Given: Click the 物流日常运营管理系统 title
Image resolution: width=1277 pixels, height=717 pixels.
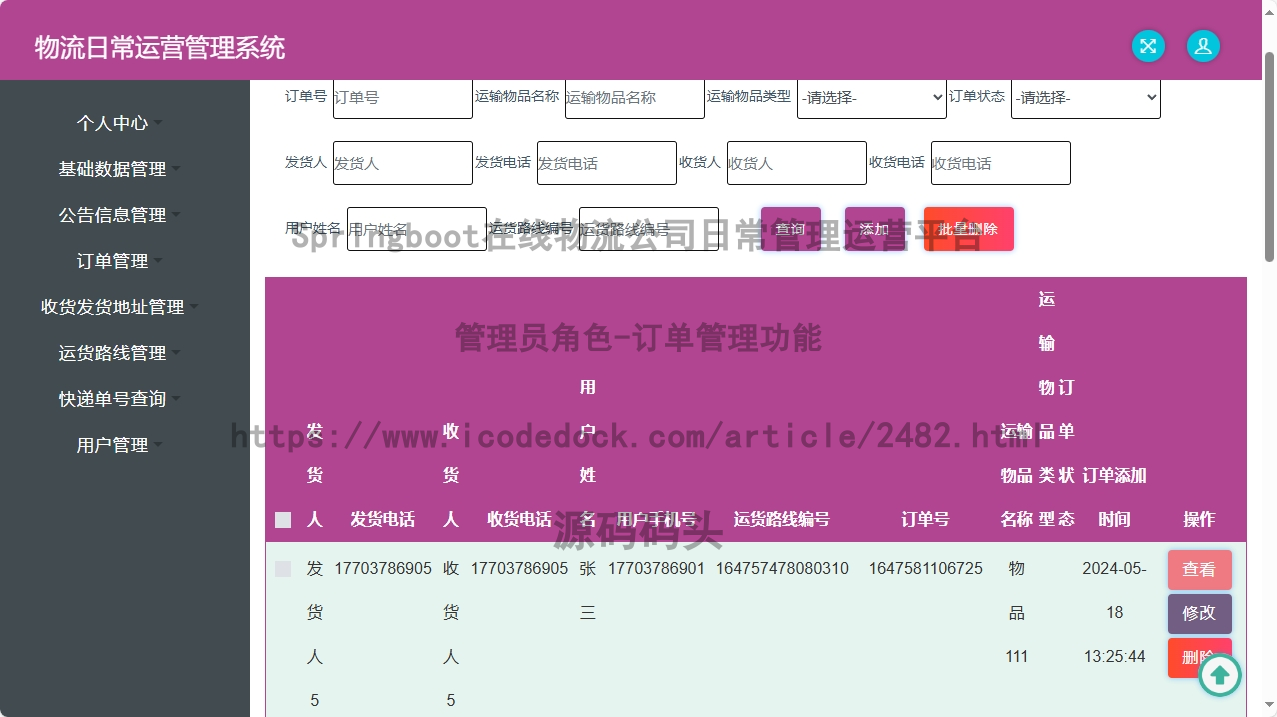Looking at the screenshot, I should click(x=160, y=47).
